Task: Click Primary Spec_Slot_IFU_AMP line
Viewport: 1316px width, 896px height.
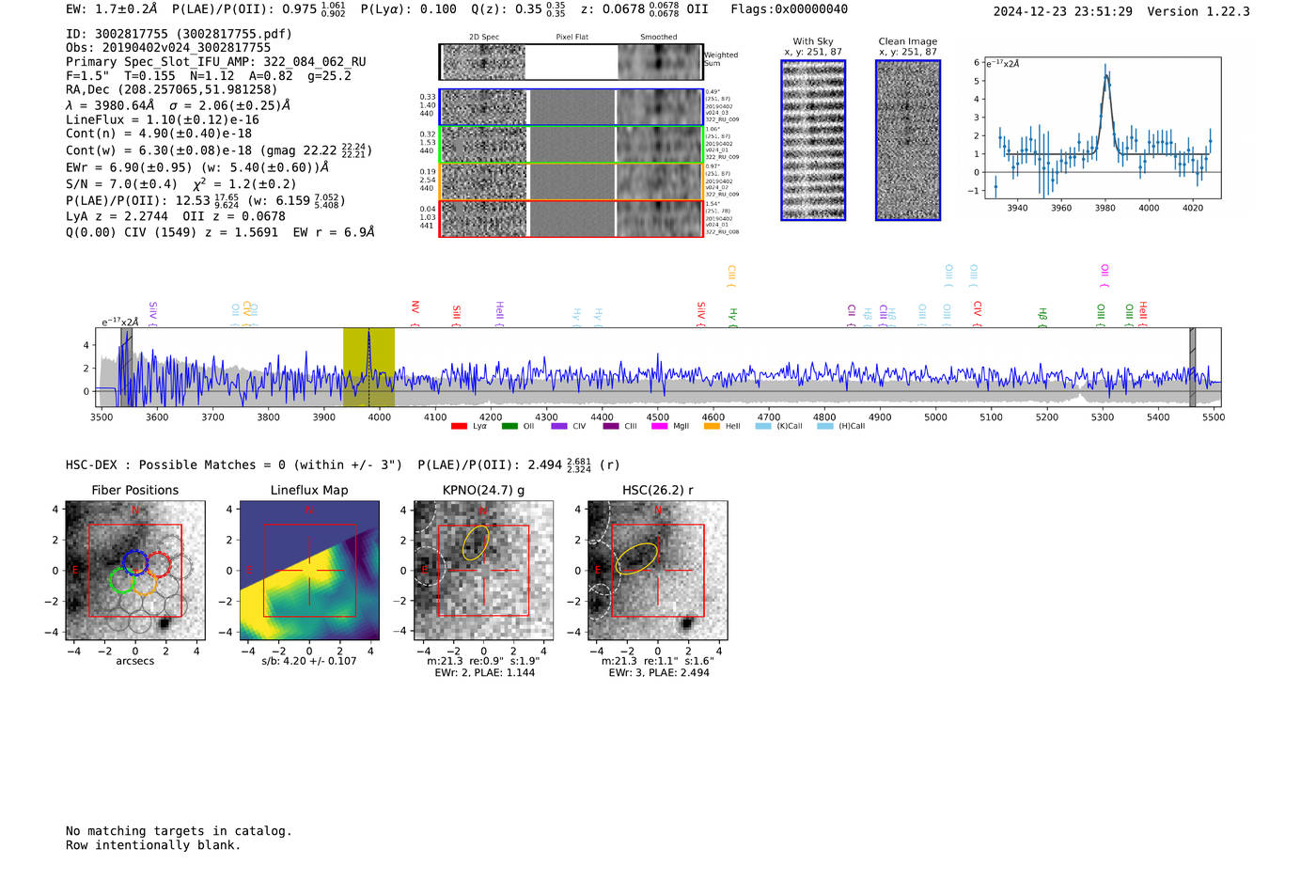Action: 216,61
